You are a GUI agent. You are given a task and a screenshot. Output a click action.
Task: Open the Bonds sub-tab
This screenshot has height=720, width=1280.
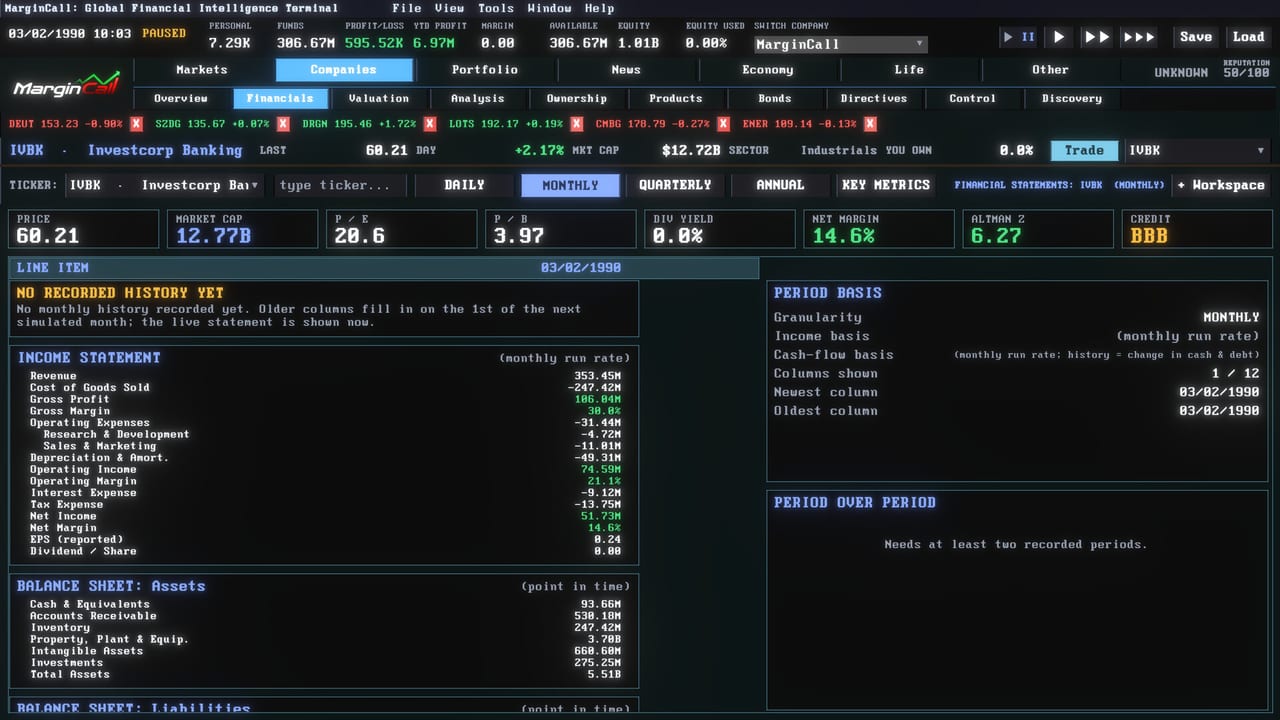pyautogui.click(x=775, y=98)
